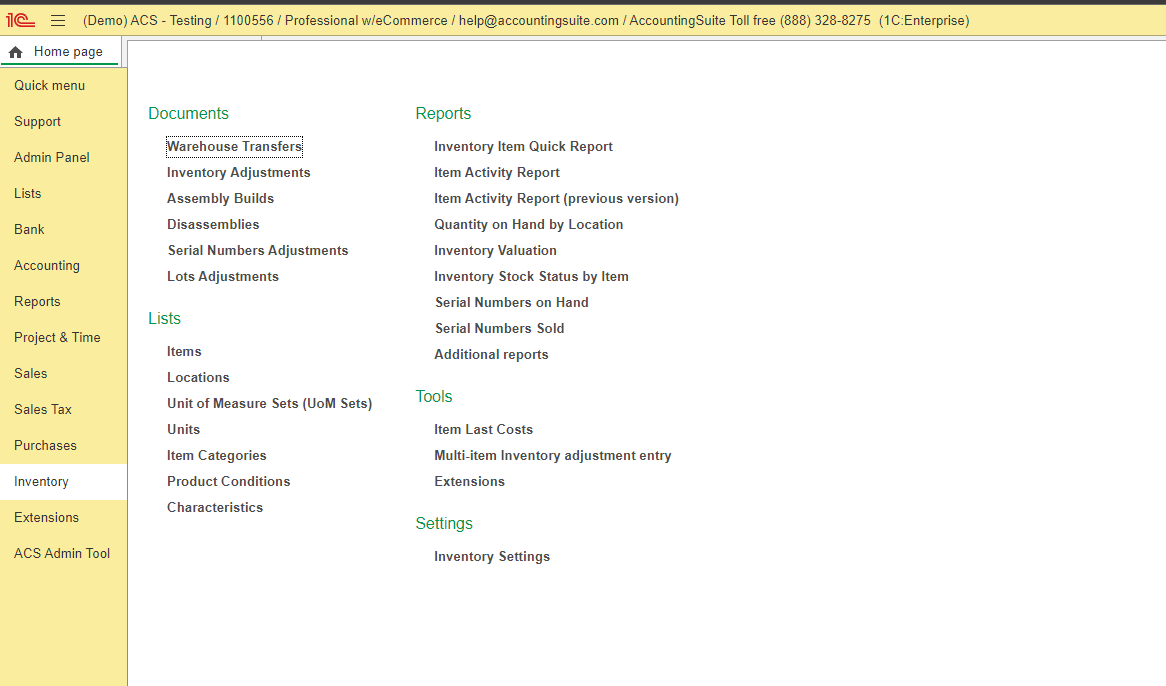
Task: Open the hamburger main menu
Action: click(x=58, y=21)
